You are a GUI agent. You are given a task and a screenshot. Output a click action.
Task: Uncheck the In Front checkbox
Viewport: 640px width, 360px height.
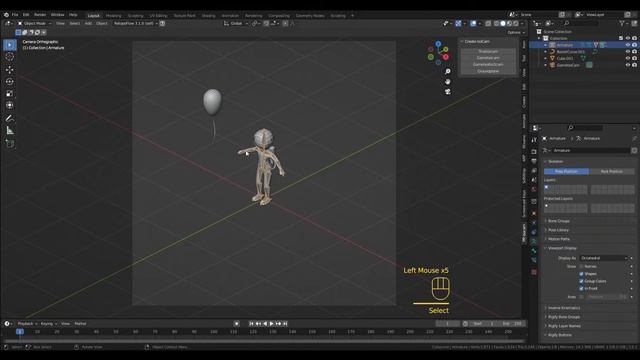581,289
